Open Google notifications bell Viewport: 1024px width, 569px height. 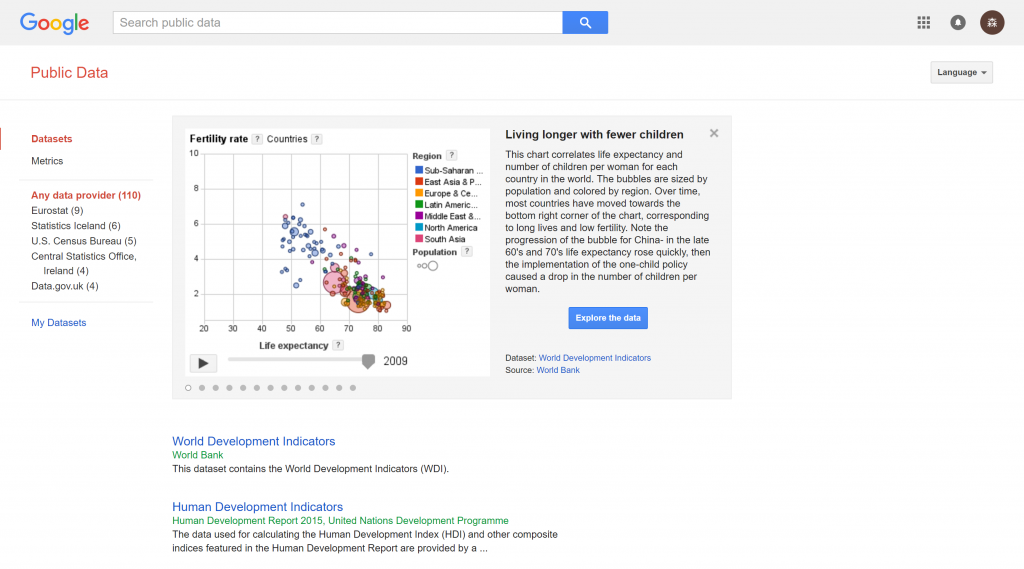957,22
